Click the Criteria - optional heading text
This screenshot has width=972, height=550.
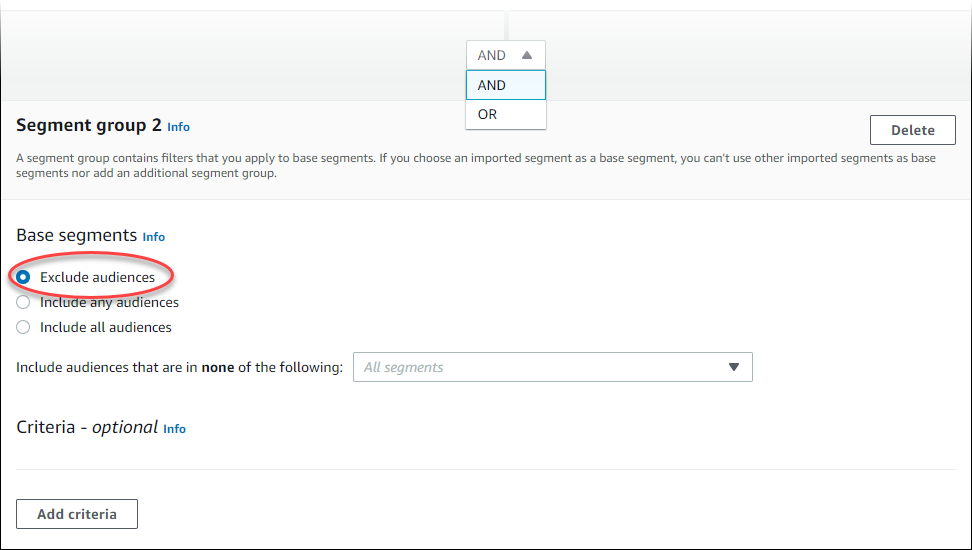[x=87, y=427]
